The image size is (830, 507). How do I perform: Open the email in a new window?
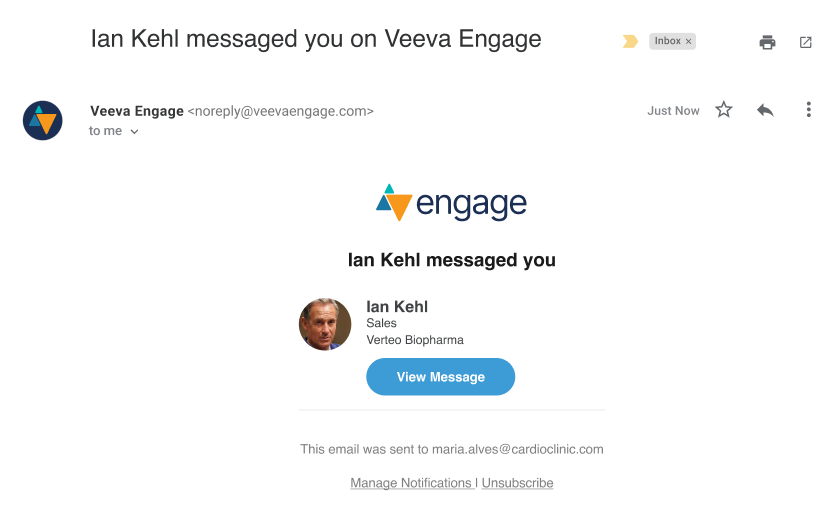(806, 42)
